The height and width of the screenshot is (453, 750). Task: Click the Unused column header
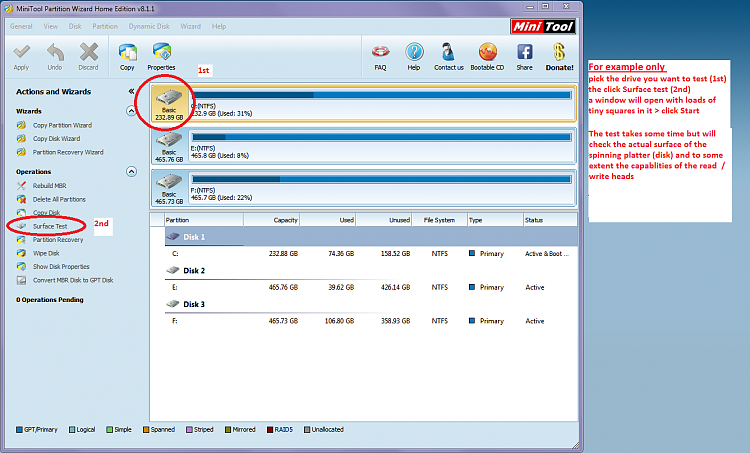click(384, 220)
